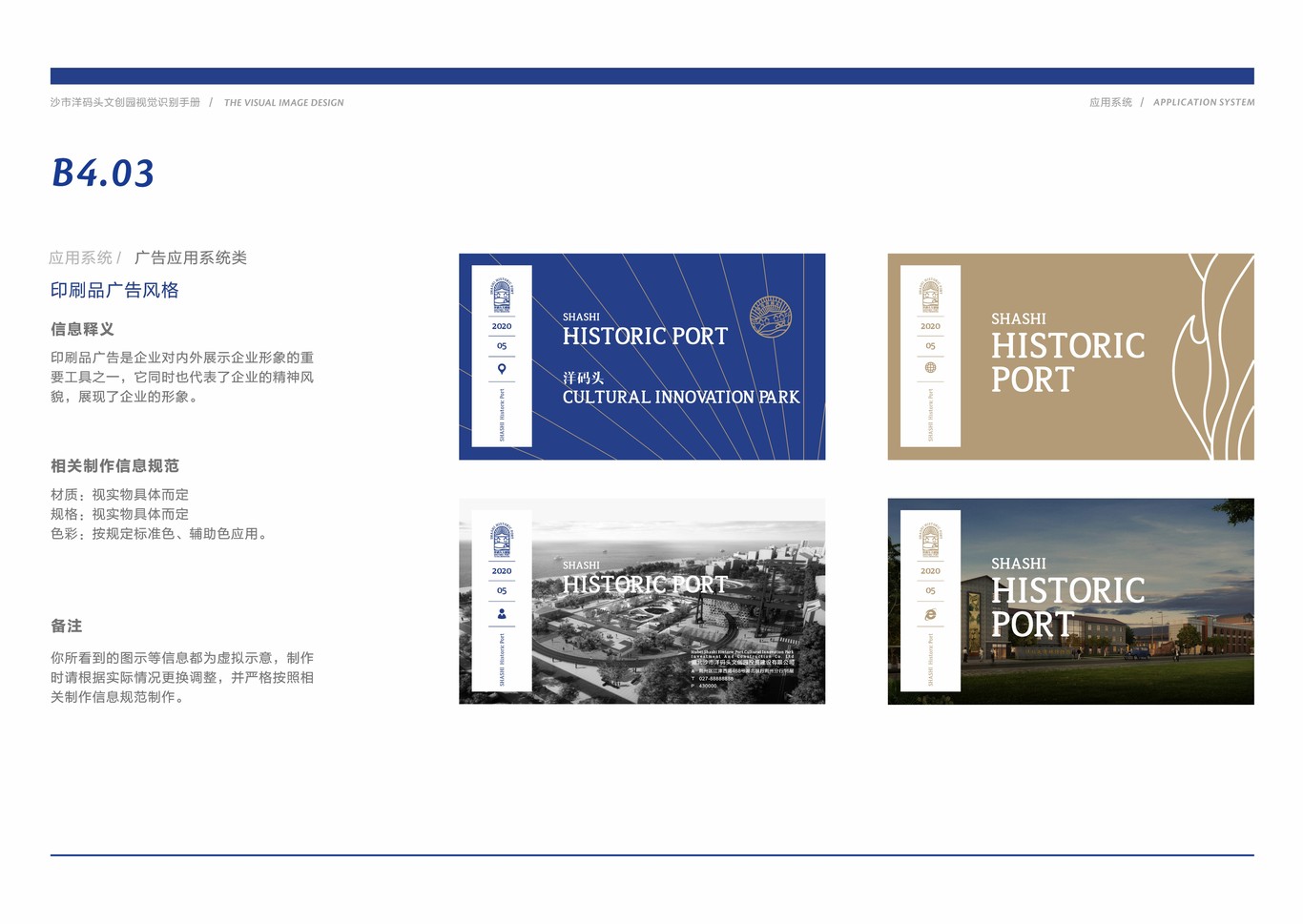The height and width of the screenshot is (924, 1303).
Task: Click "2020" on the blue card strip
Action: (502, 326)
